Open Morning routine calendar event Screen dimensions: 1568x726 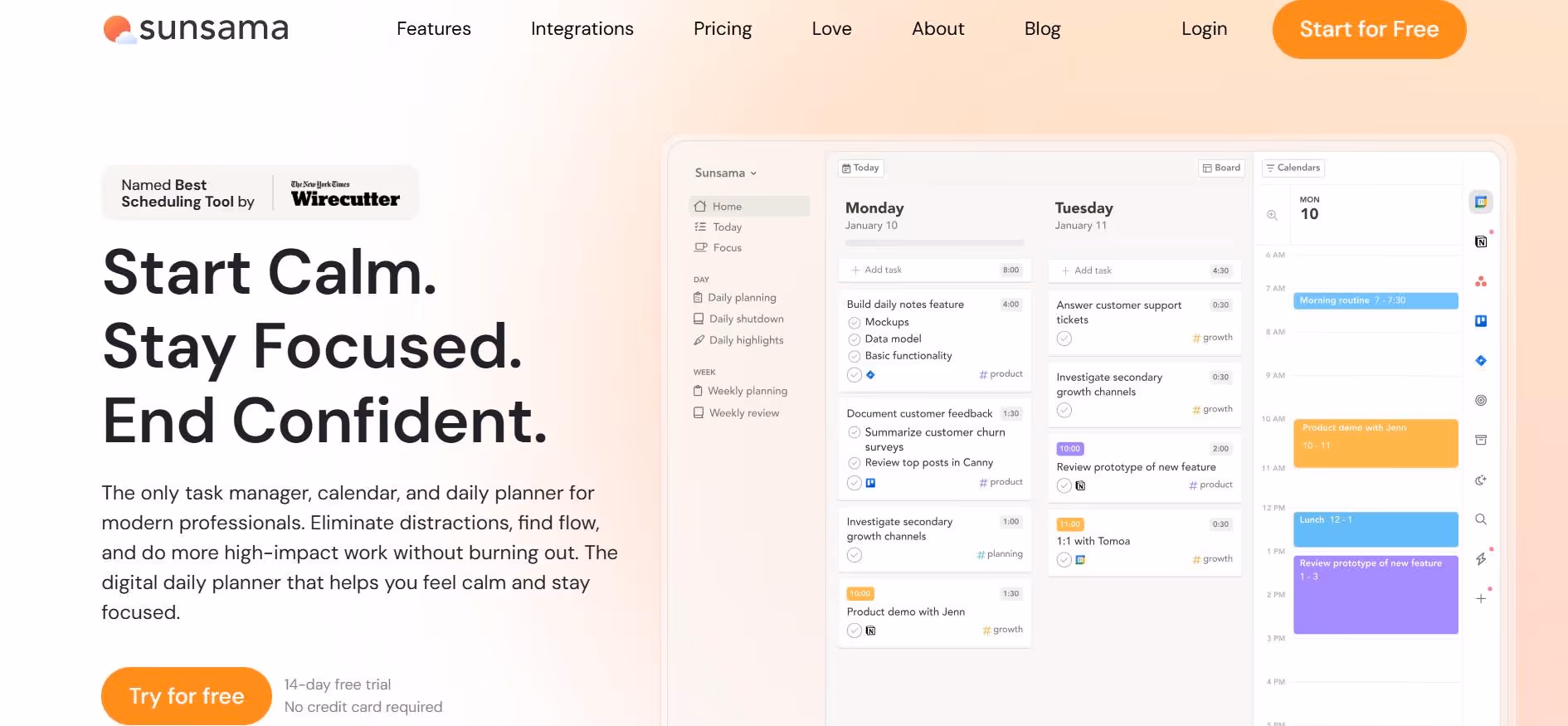pos(1376,300)
